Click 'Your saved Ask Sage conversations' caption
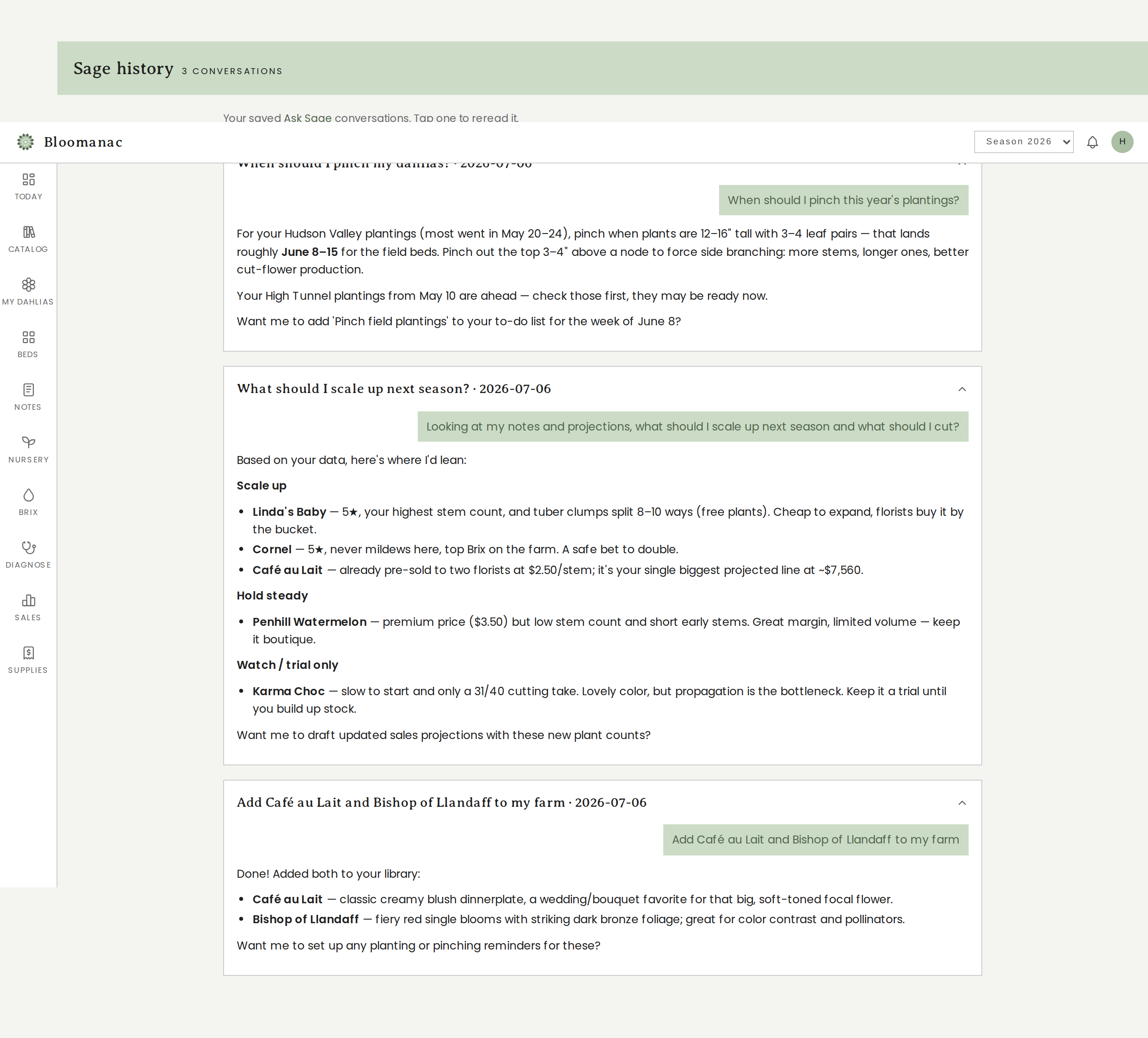Viewport: 1148px width, 1038px height. [x=371, y=117]
